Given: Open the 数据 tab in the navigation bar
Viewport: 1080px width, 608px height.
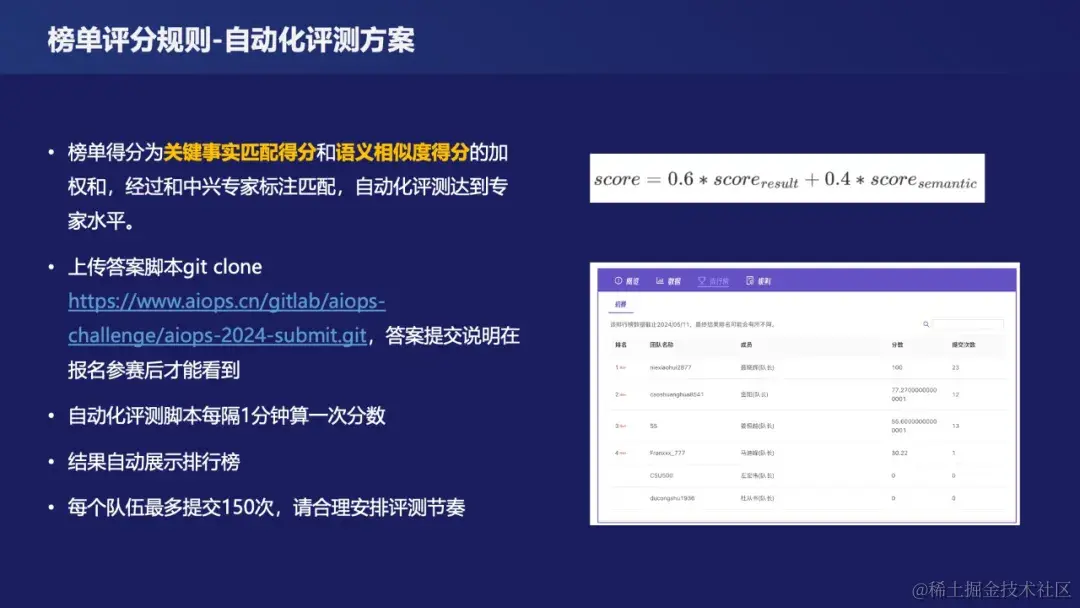Looking at the screenshot, I should pos(673,280).
